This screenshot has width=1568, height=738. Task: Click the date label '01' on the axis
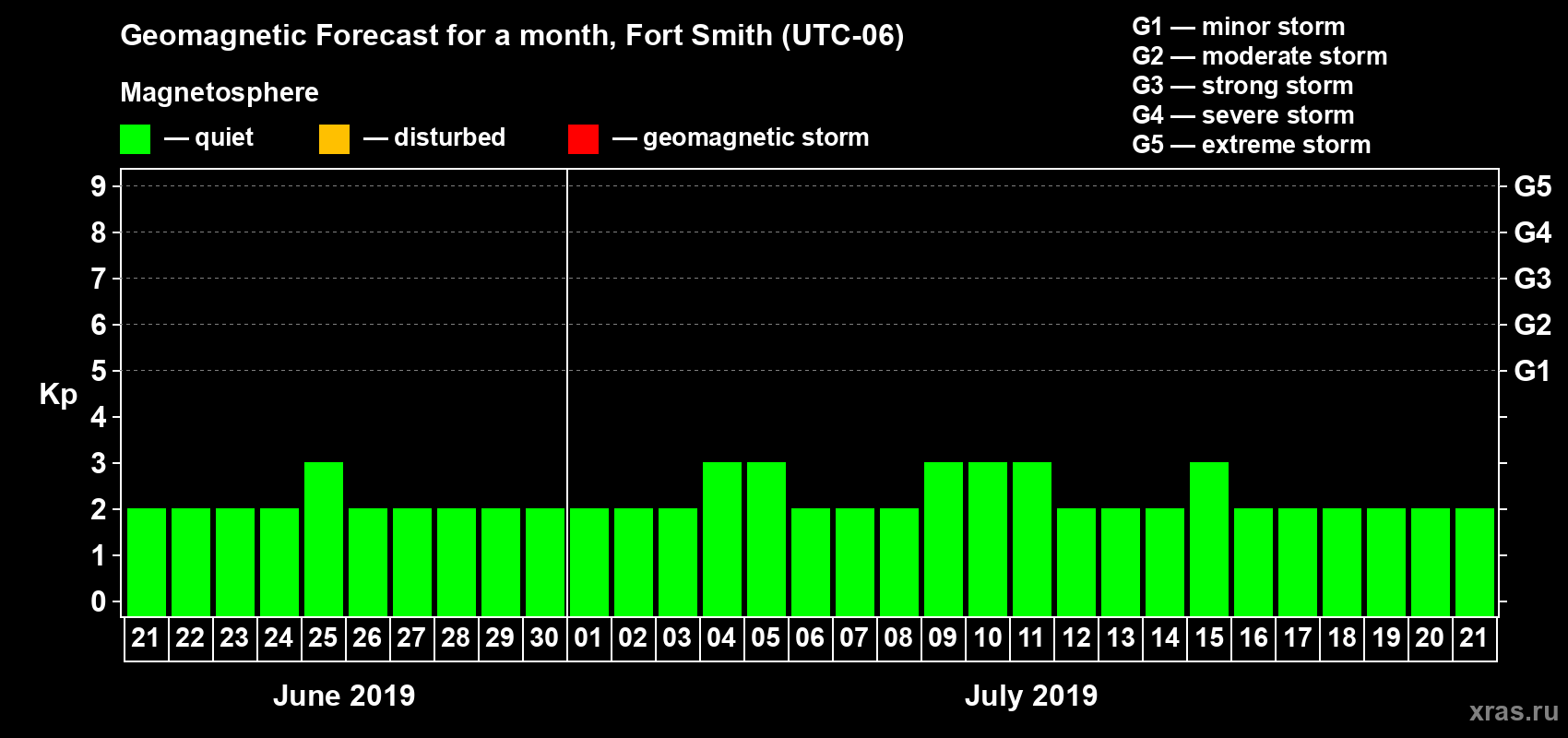588,637
